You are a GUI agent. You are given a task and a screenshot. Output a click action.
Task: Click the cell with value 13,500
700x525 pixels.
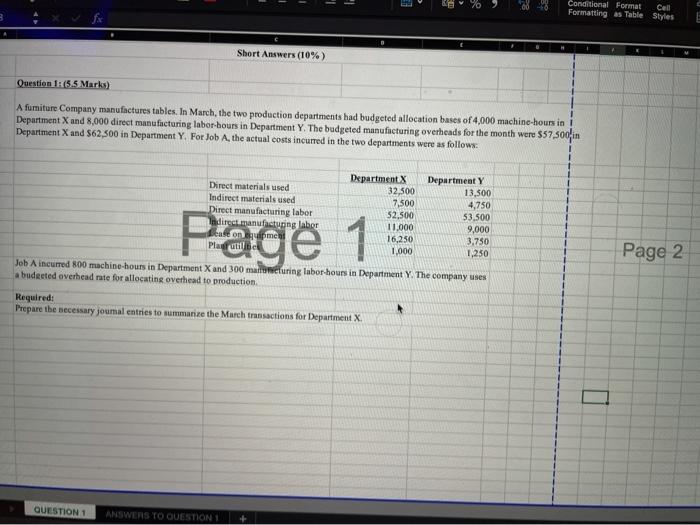click(477, 193)
